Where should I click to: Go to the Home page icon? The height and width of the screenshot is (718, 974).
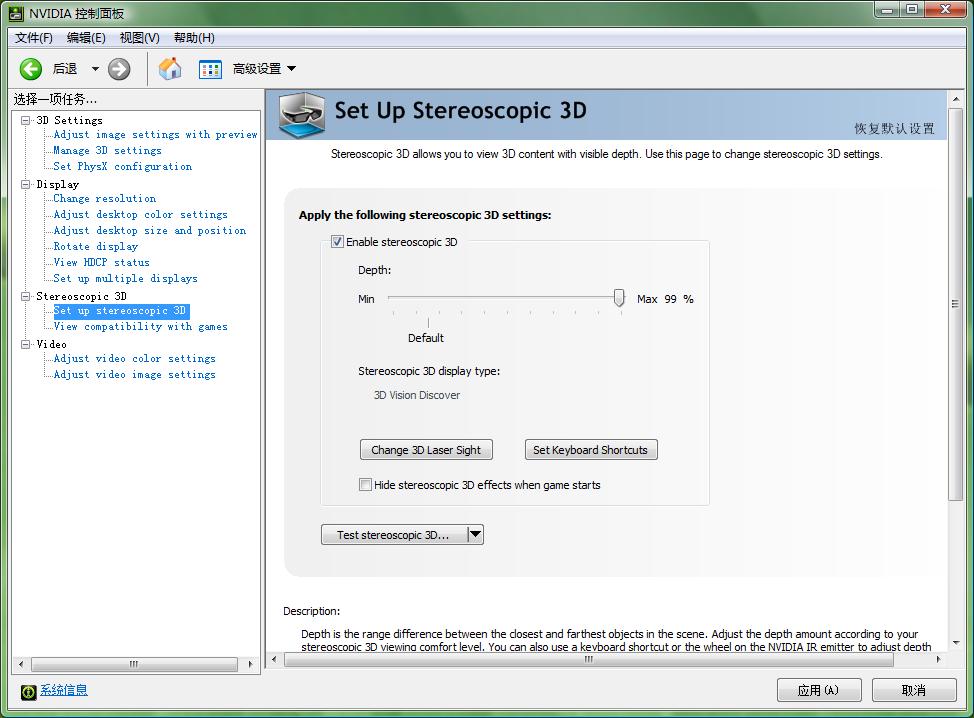(170, 68)
